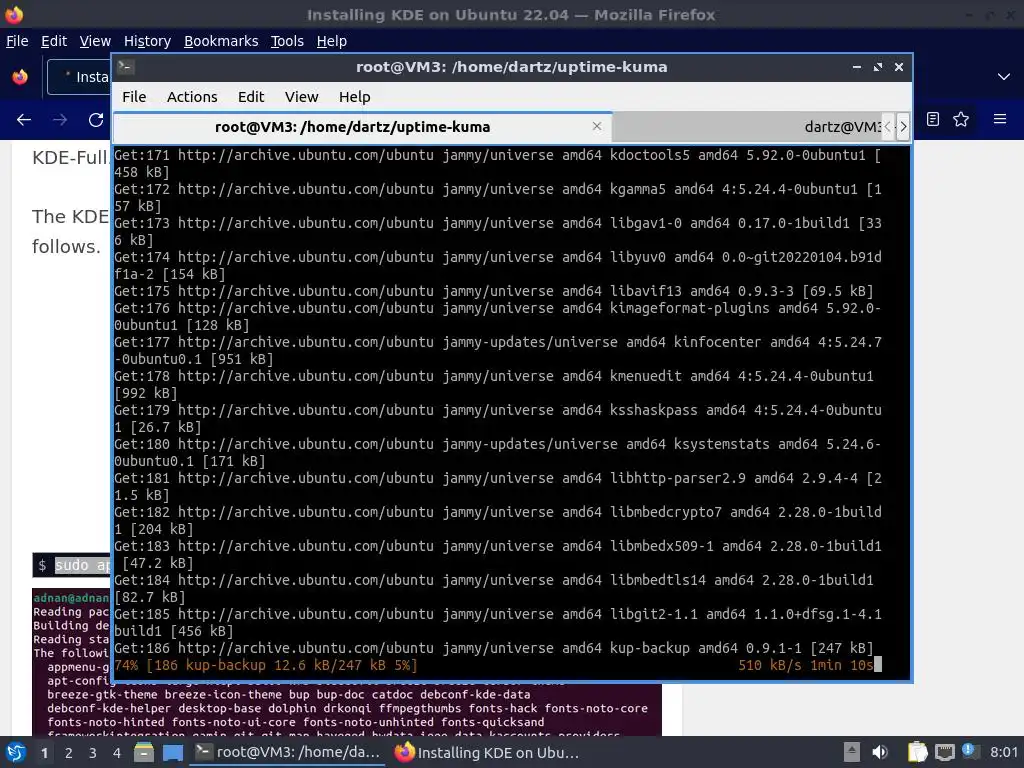
Task: Click the Get:186 kup-backup terminal line
Action: (x=494, y=648)
